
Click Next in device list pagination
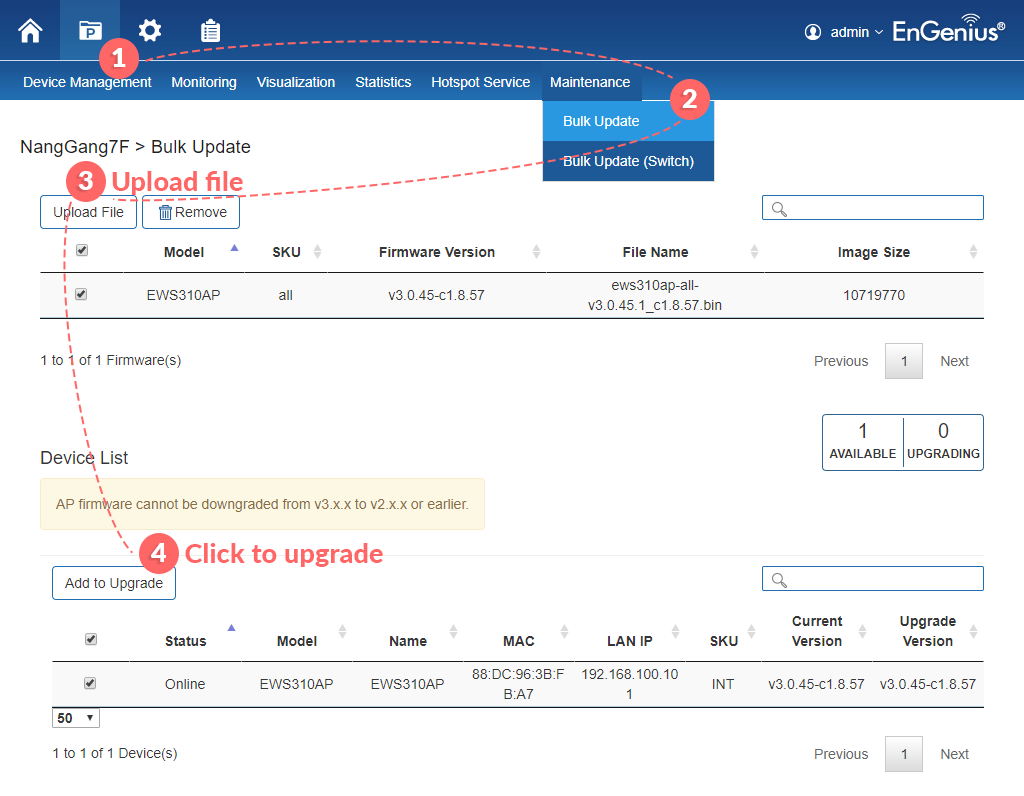click(x=954, y=754)
